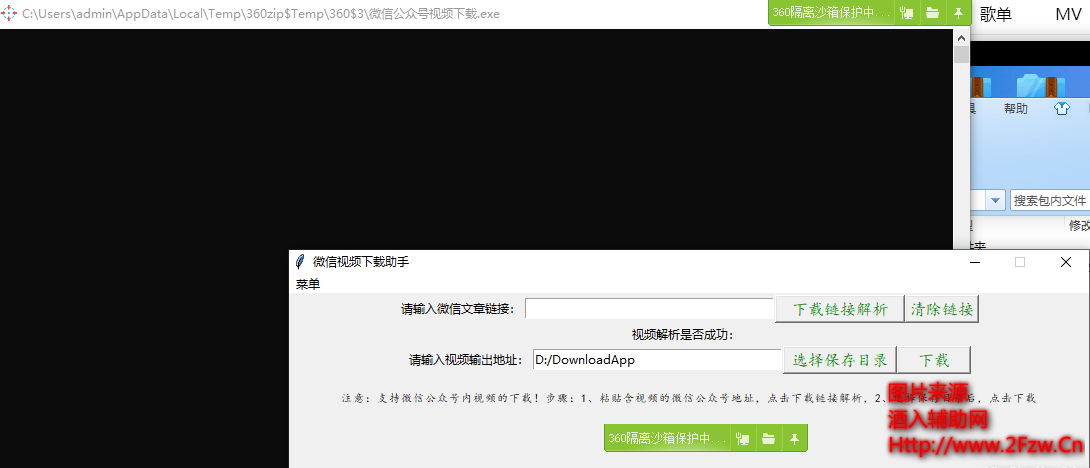Click the network icon in bottom sandbox bar

pyautogui.click(x=742, y=439)
